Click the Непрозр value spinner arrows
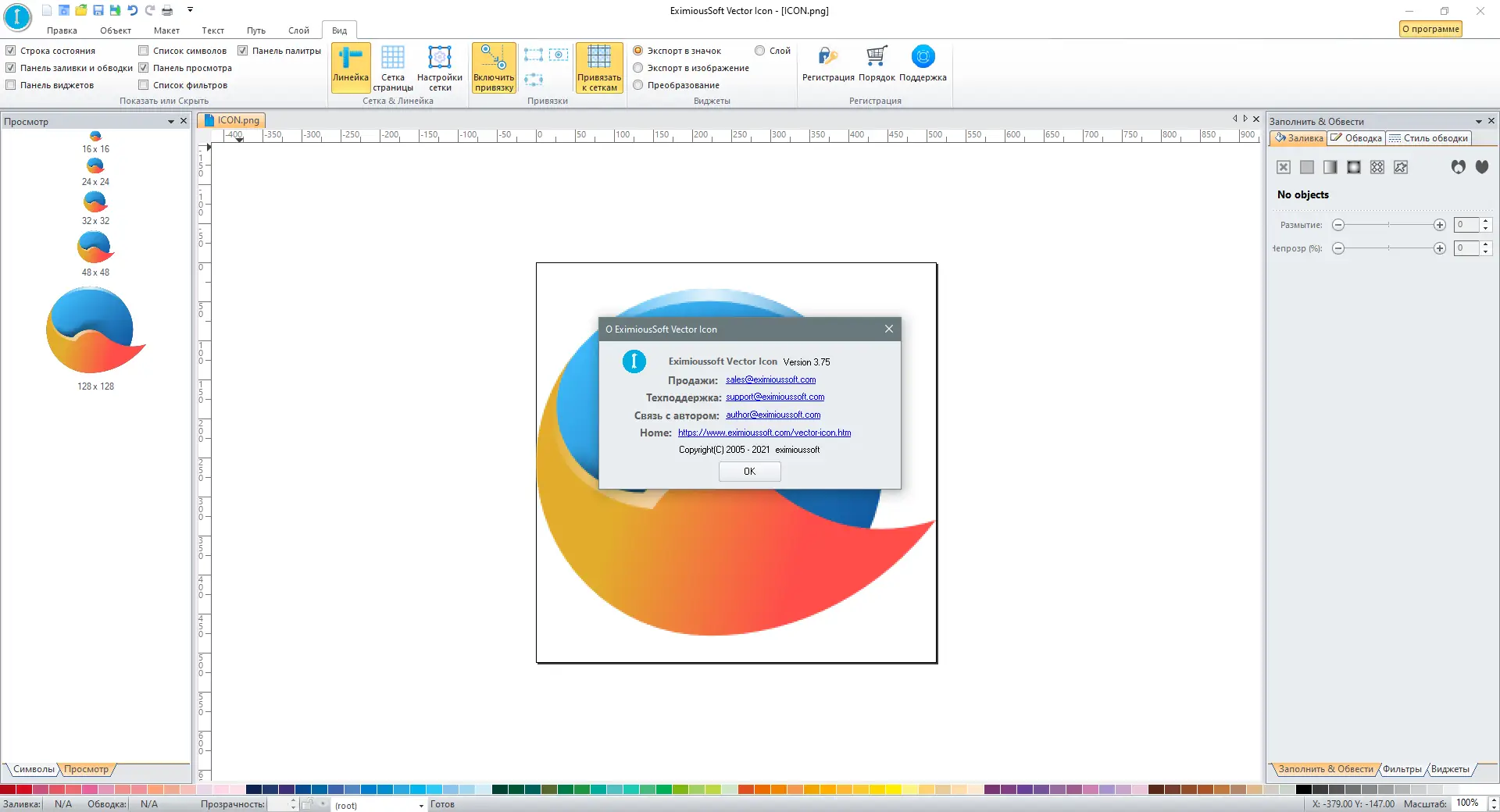The image size is (1500, 812). pos(1486,248)
